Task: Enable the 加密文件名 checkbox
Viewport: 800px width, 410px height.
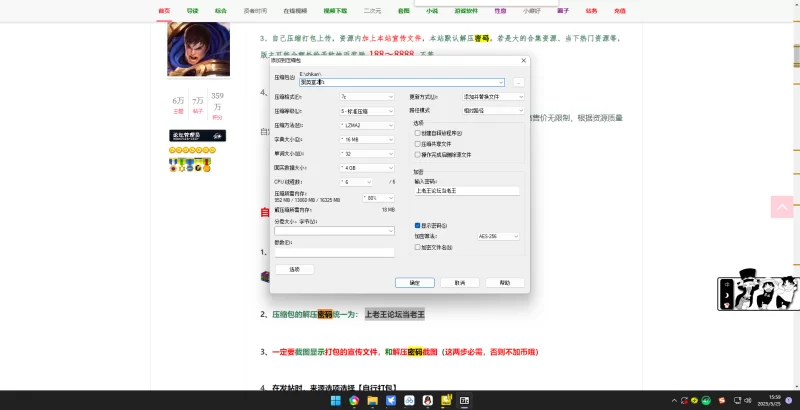Action: pyautogui.click(x=417, y=247)
